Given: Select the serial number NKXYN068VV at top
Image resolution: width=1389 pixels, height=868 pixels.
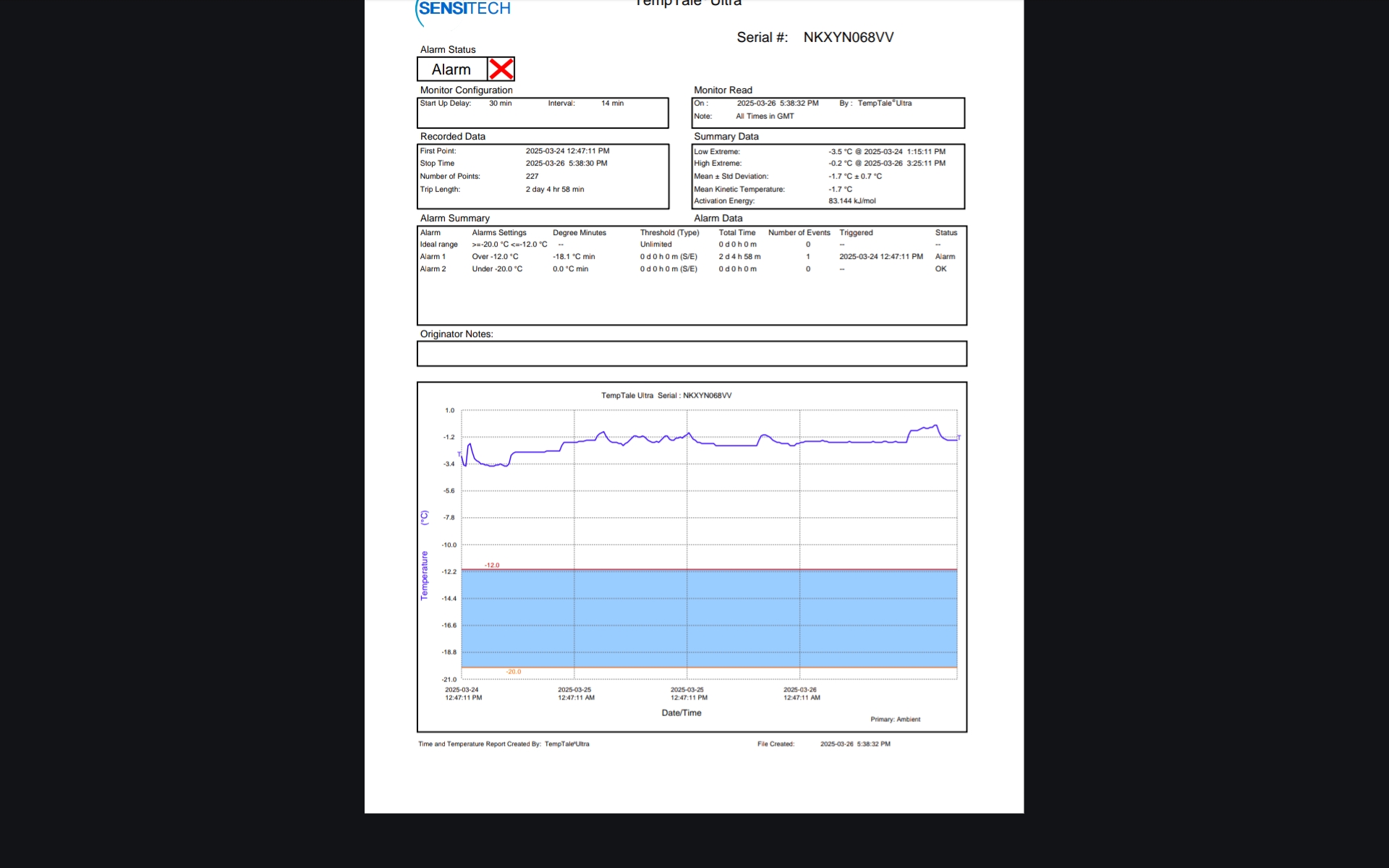Looking at the screenshot, I should click(x=848, y=38).
